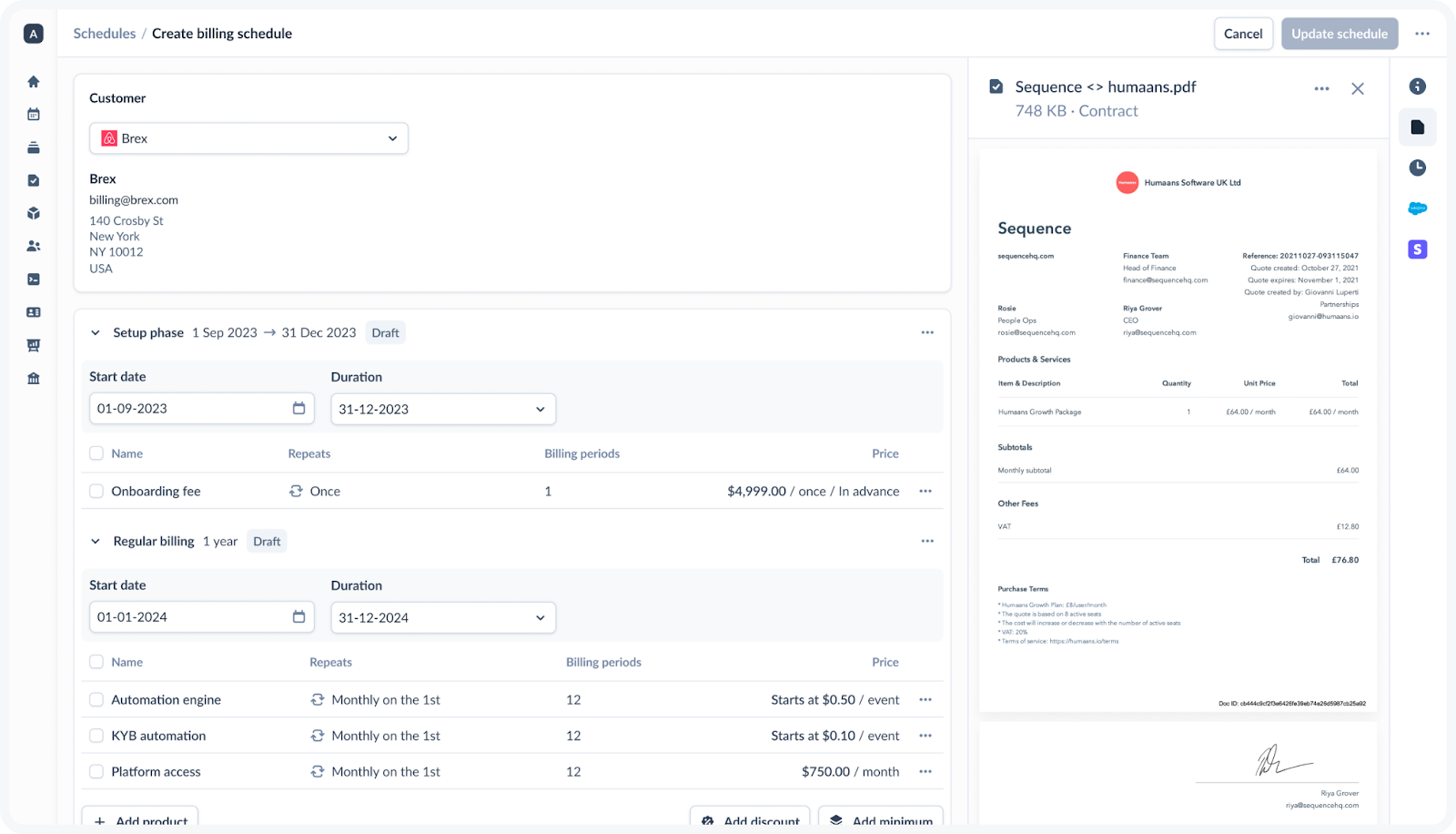
Task: Open page more options beside Update schedule
Action: click(x=1422, y=34)
